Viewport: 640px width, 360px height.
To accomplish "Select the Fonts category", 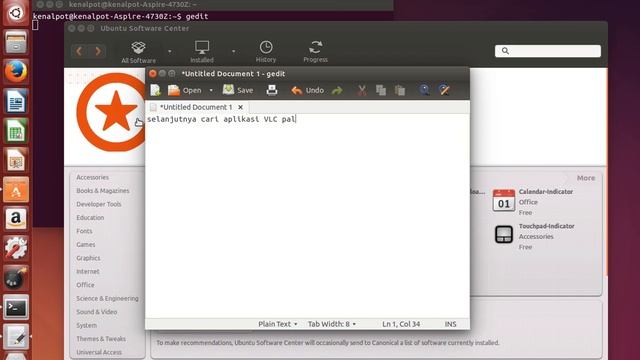I will tap(84, 231).
